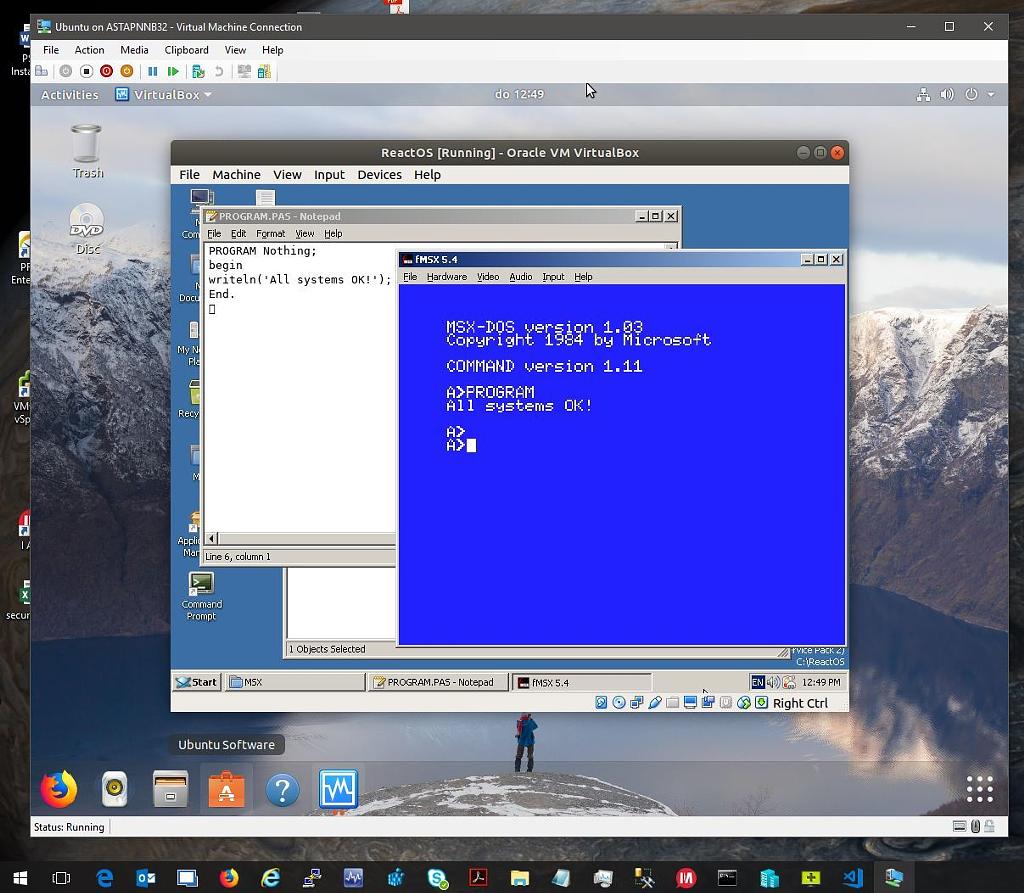Toggle the EN keyboard layout indicator in ReactOS tray
Screen dimensions: 1024x893
757,681
